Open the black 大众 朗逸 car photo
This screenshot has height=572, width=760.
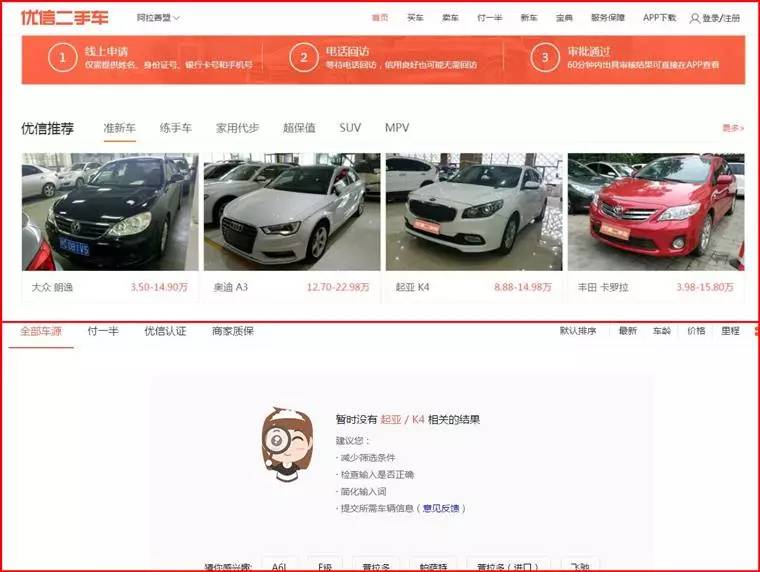coord(110,212)
